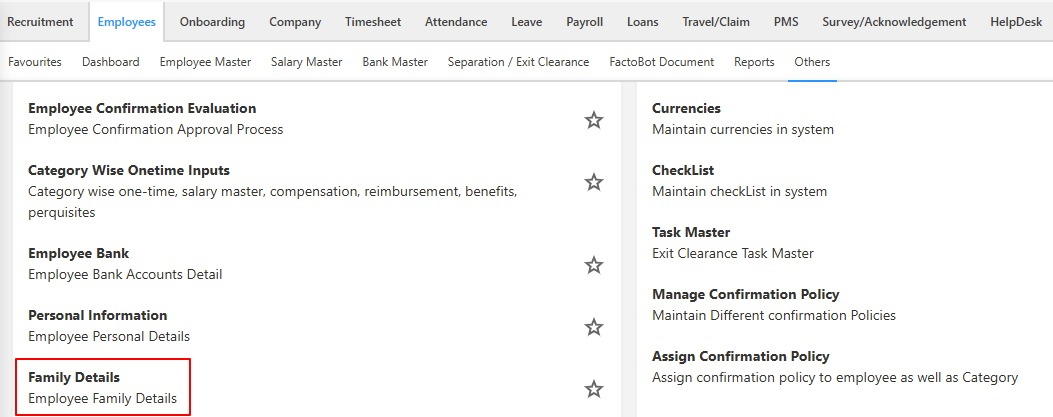
Task: Add Personal Information to favourites
Action: [x=594, y=327]
